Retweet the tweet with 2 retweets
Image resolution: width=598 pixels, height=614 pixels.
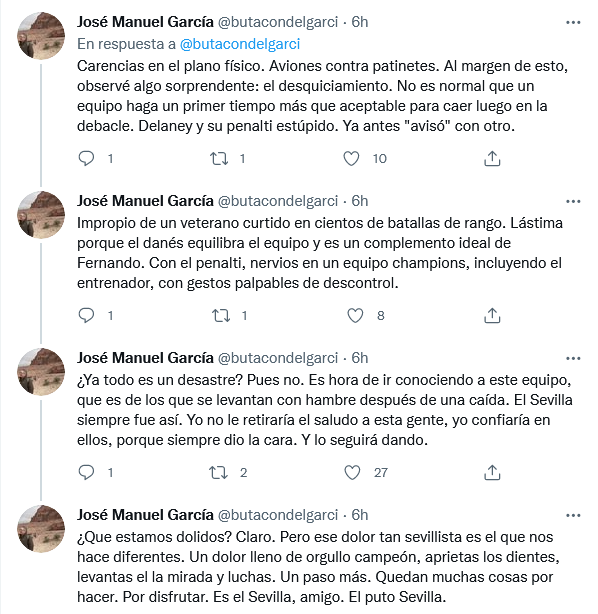coord(218,472)
